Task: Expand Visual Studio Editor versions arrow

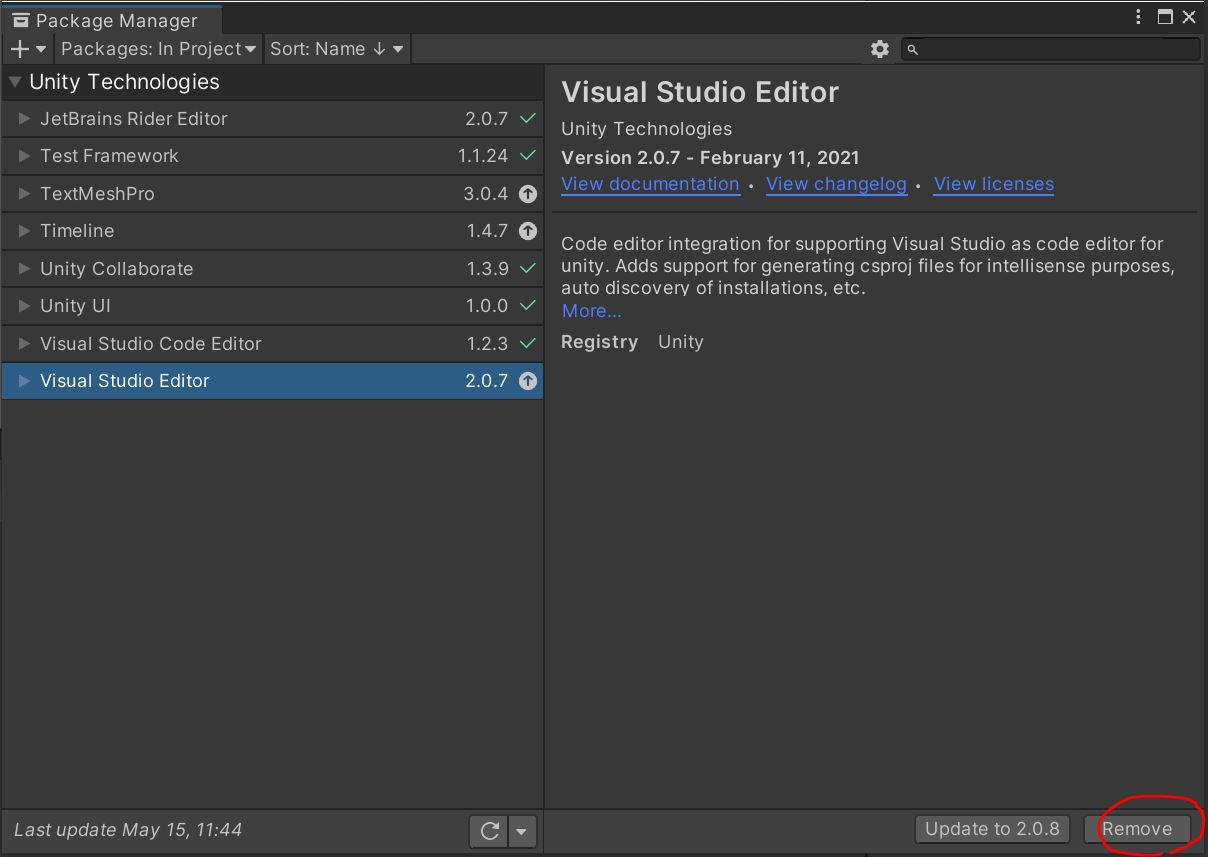Action: point(25,381)
